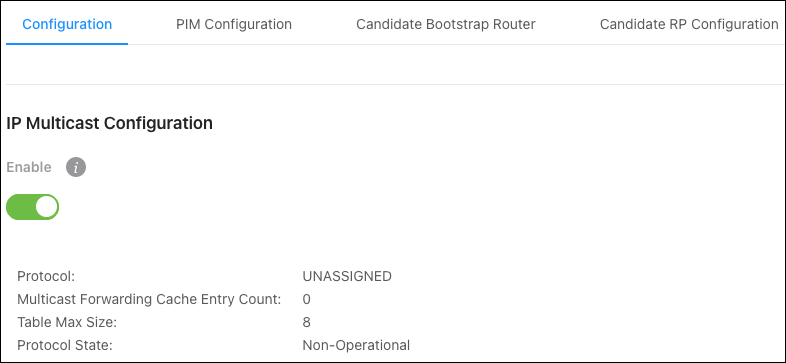Viewport: 786px width, 363px height.
Task: Select the UNASSIGNED protocol value
Action: click(x=347, y=276)
